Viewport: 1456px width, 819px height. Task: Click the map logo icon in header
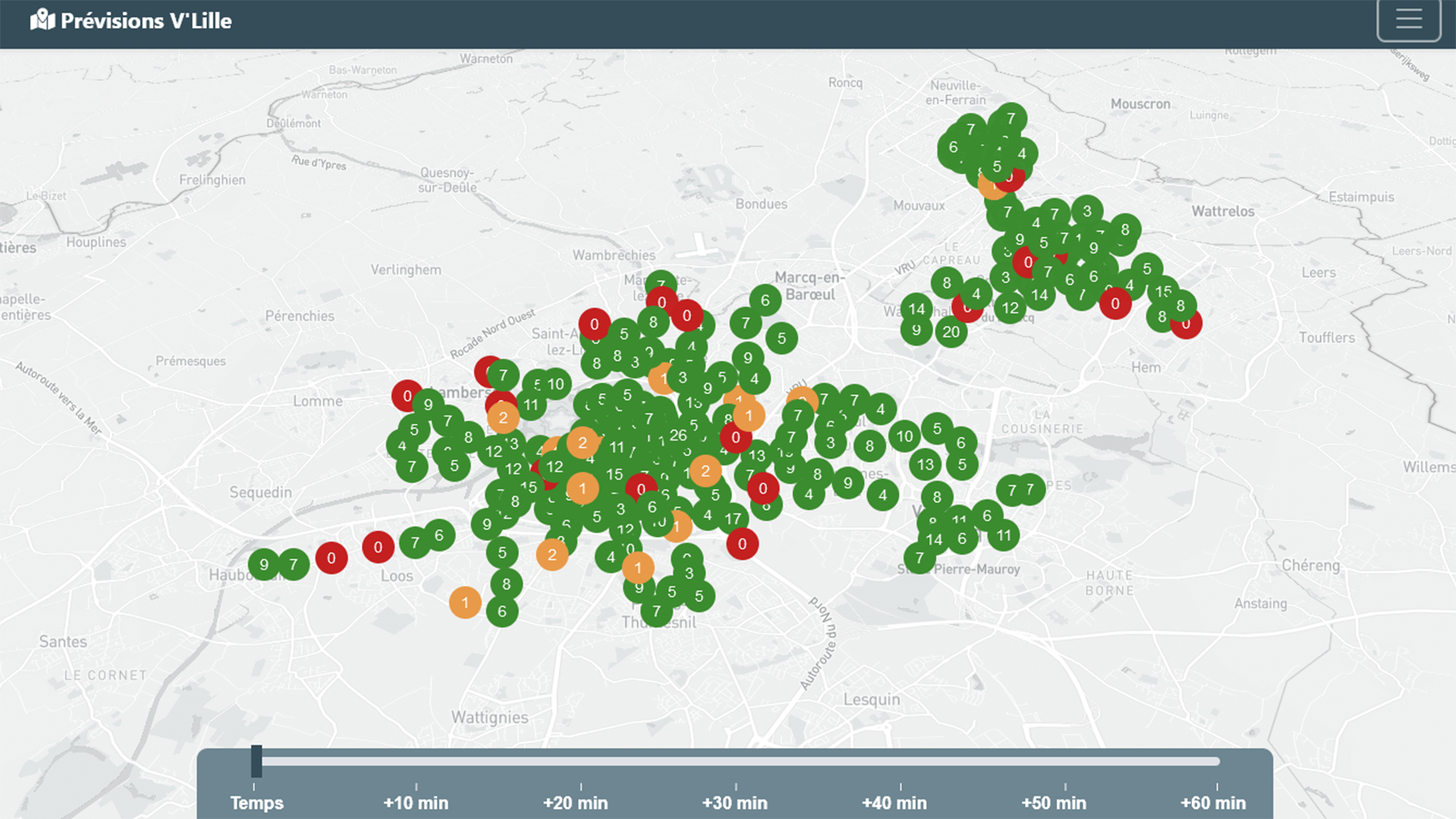[x=42, y=20]
